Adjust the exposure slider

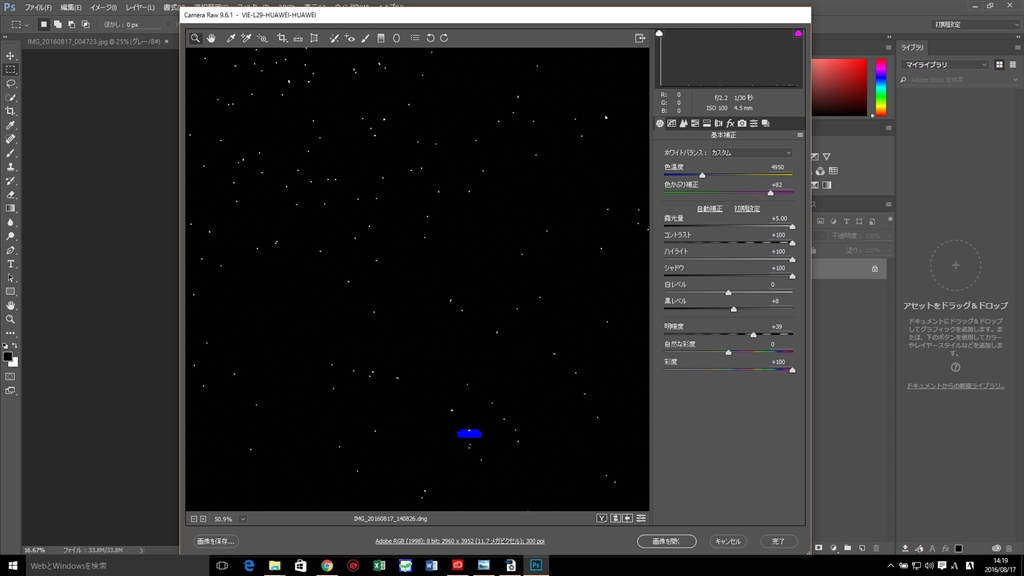[792, 227]
